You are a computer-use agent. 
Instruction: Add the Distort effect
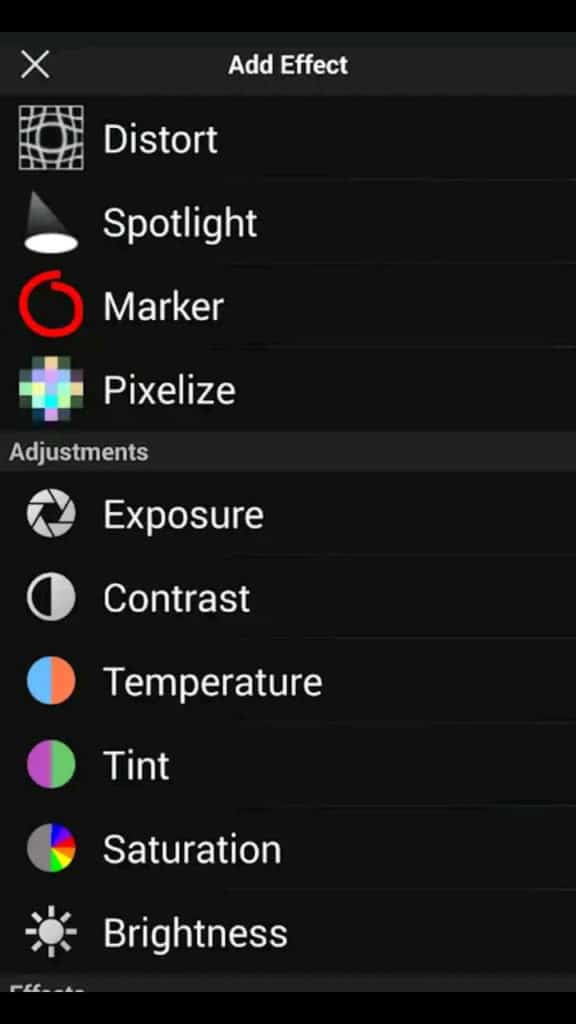pyautogui.click(x=288, y=138)
